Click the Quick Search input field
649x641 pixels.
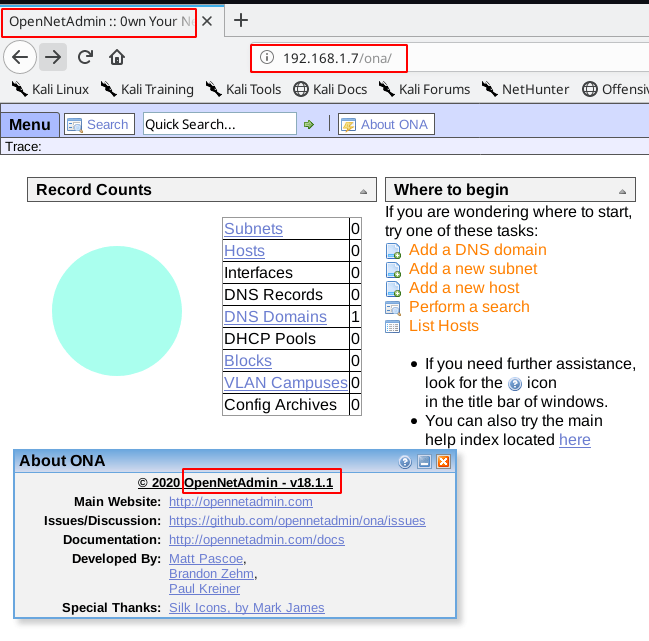click(x=220, y=124)
